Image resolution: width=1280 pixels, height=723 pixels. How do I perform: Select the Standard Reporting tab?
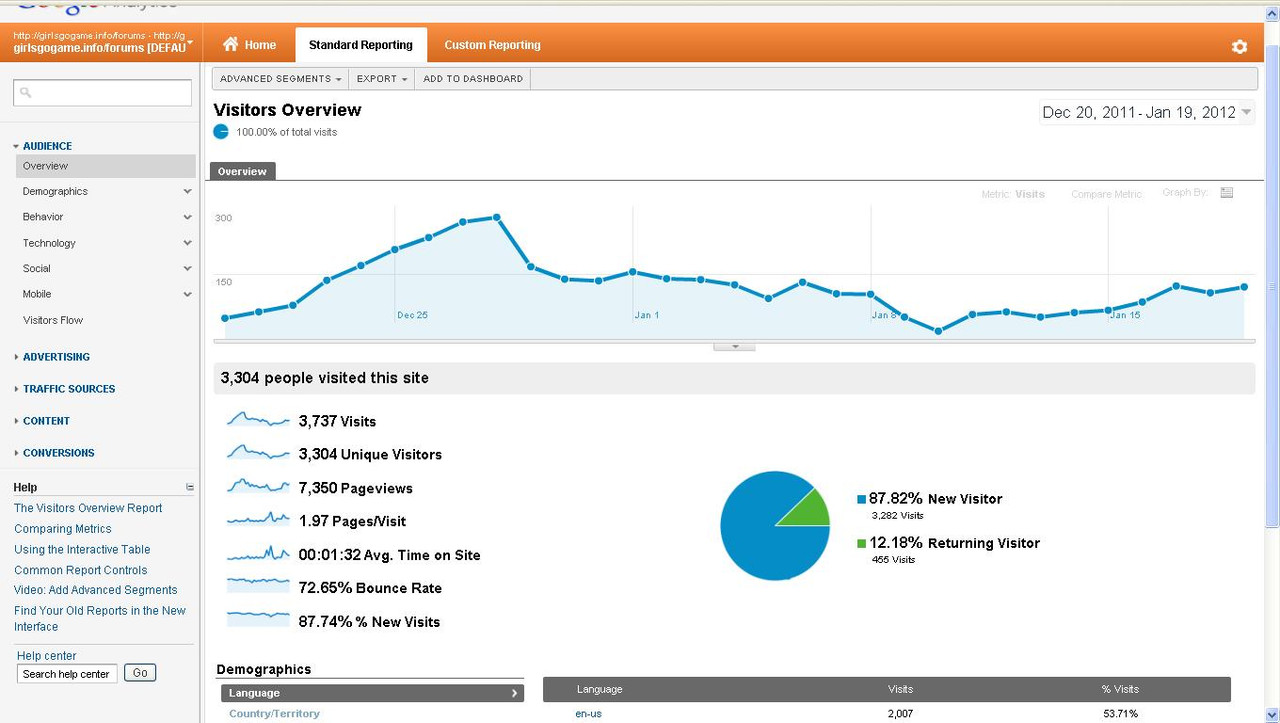(361, 45)
